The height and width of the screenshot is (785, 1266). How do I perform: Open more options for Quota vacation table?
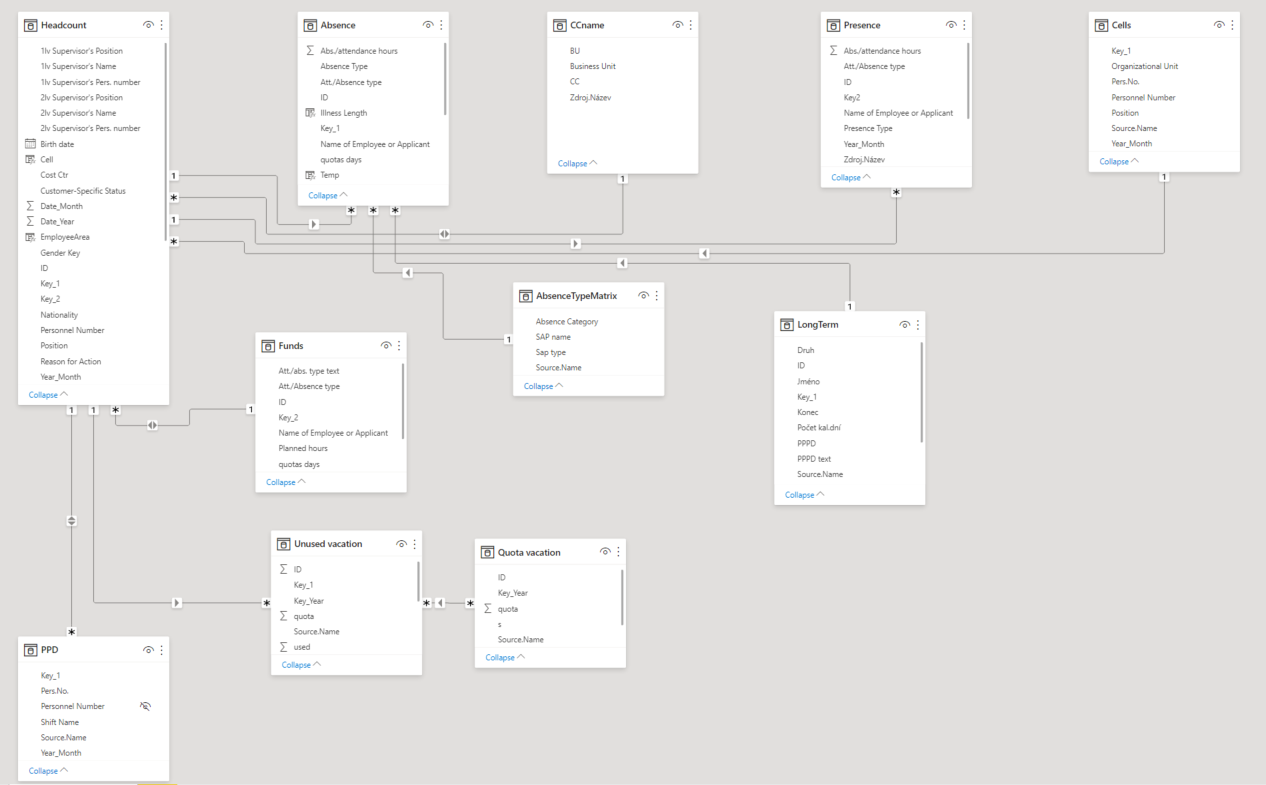[x=619, y=552]
